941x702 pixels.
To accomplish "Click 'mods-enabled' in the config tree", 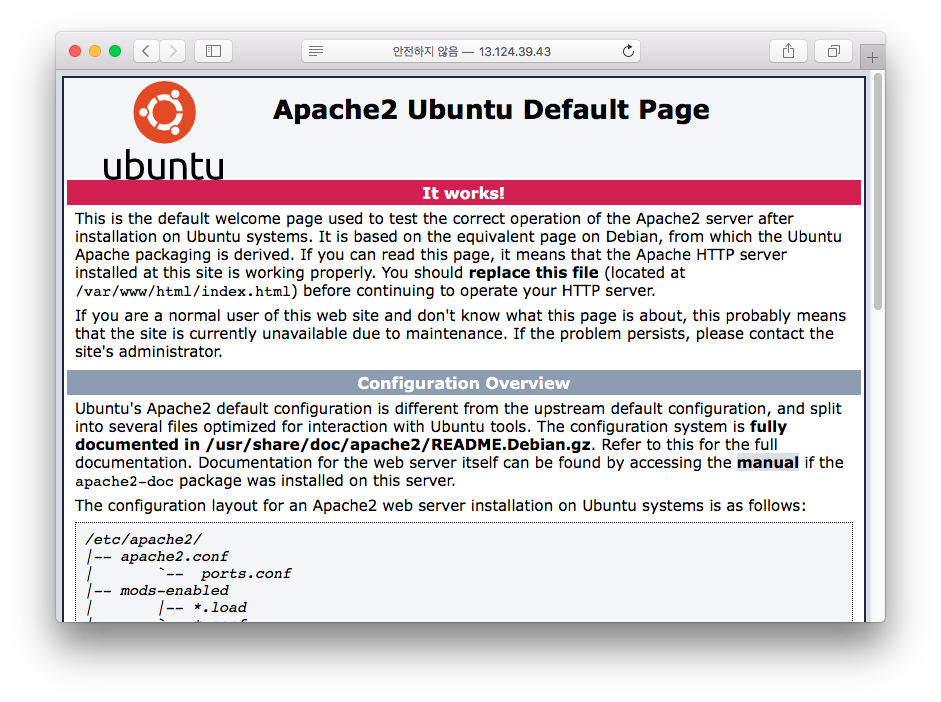I will (x=174, y=590).
